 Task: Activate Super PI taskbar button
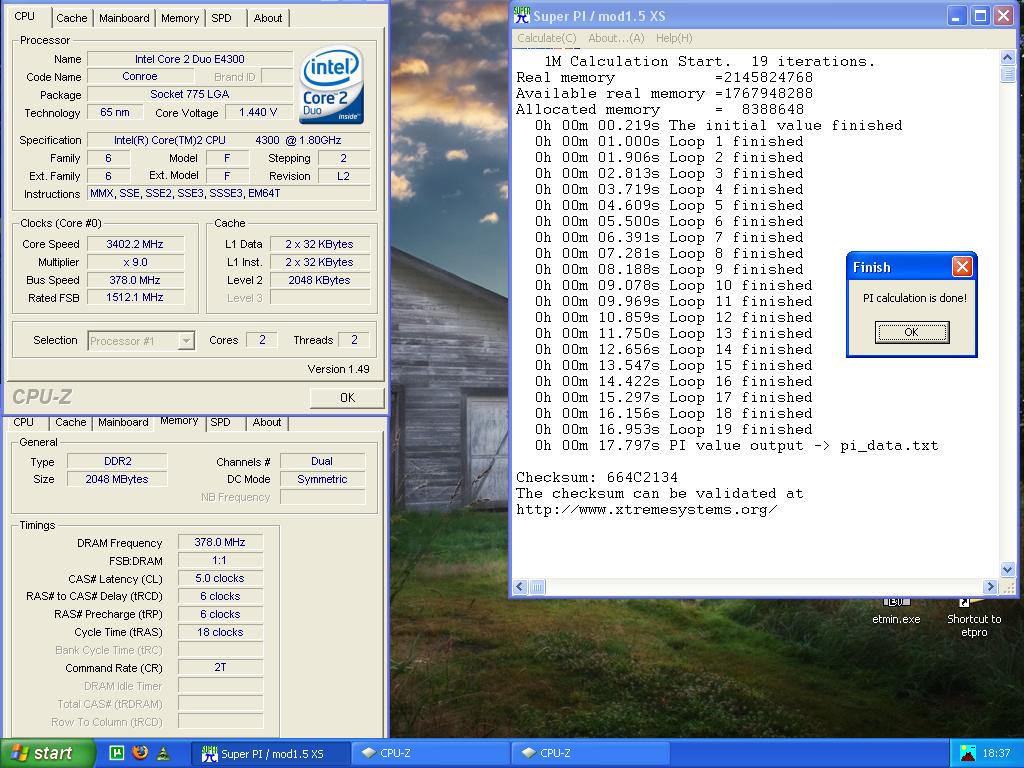click(x=271, y=754)
